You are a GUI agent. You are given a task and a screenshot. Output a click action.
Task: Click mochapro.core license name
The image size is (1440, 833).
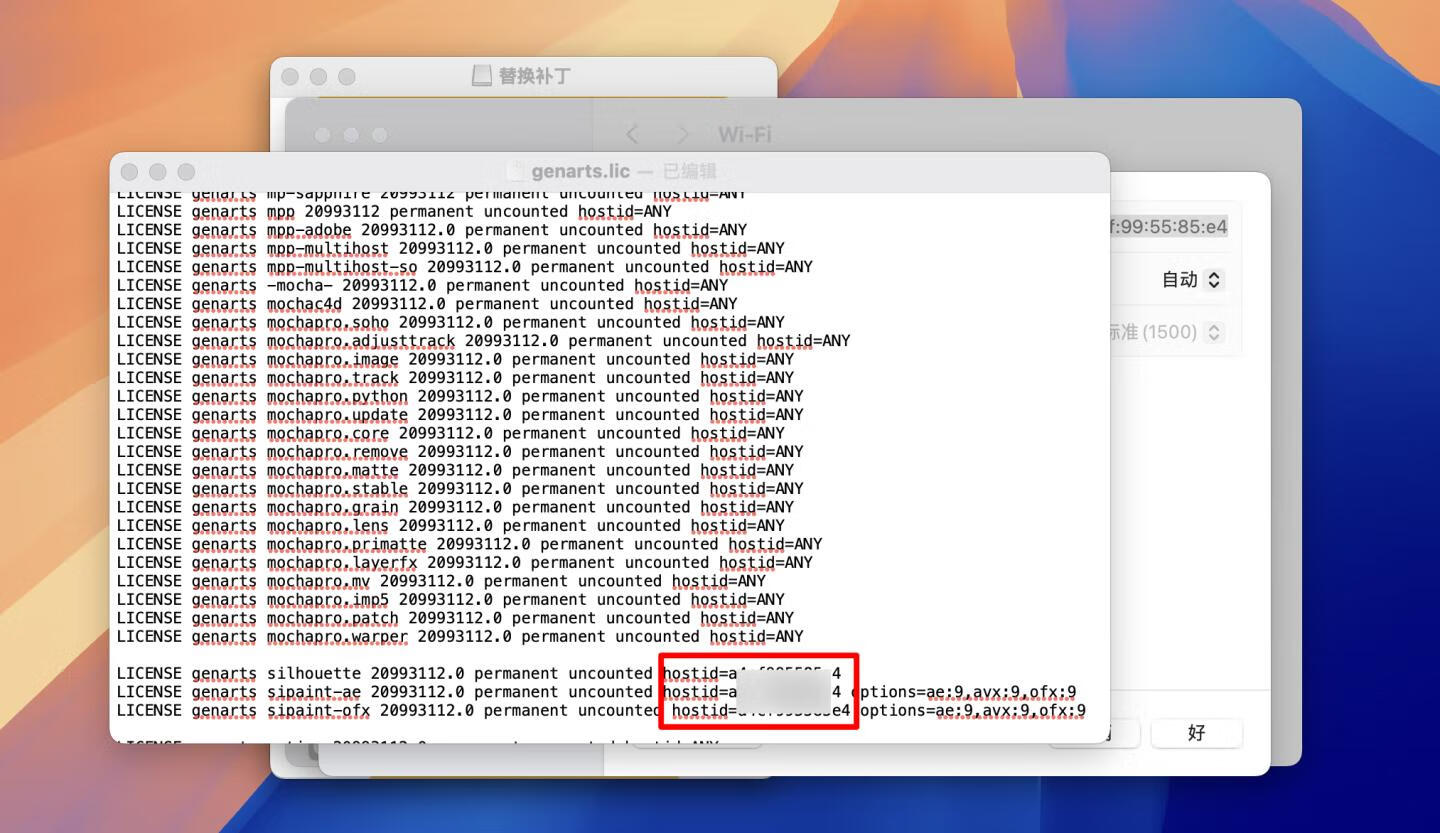click(328, 433)
